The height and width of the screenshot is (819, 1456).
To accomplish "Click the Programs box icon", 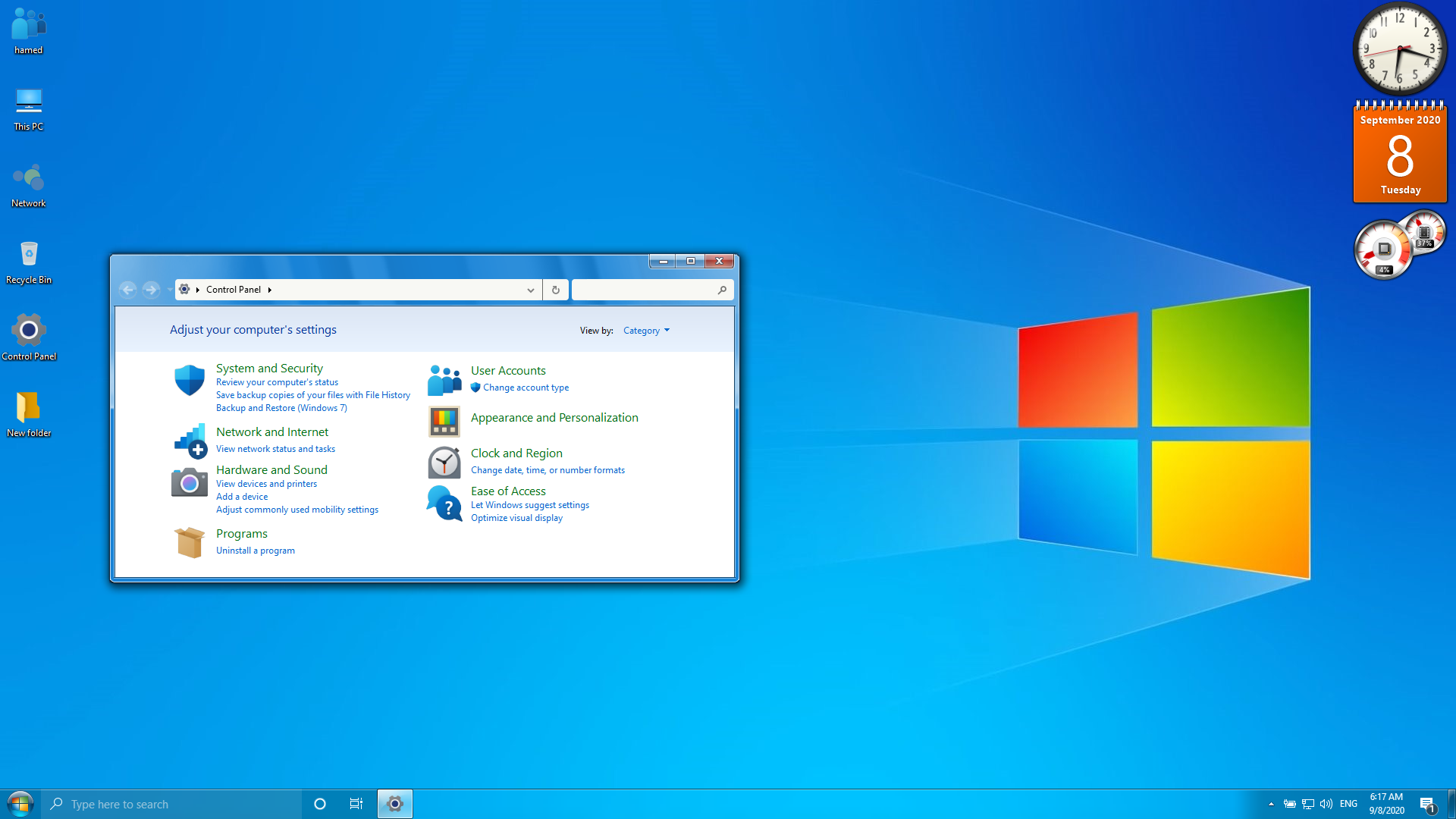I will tap(189, 542).
